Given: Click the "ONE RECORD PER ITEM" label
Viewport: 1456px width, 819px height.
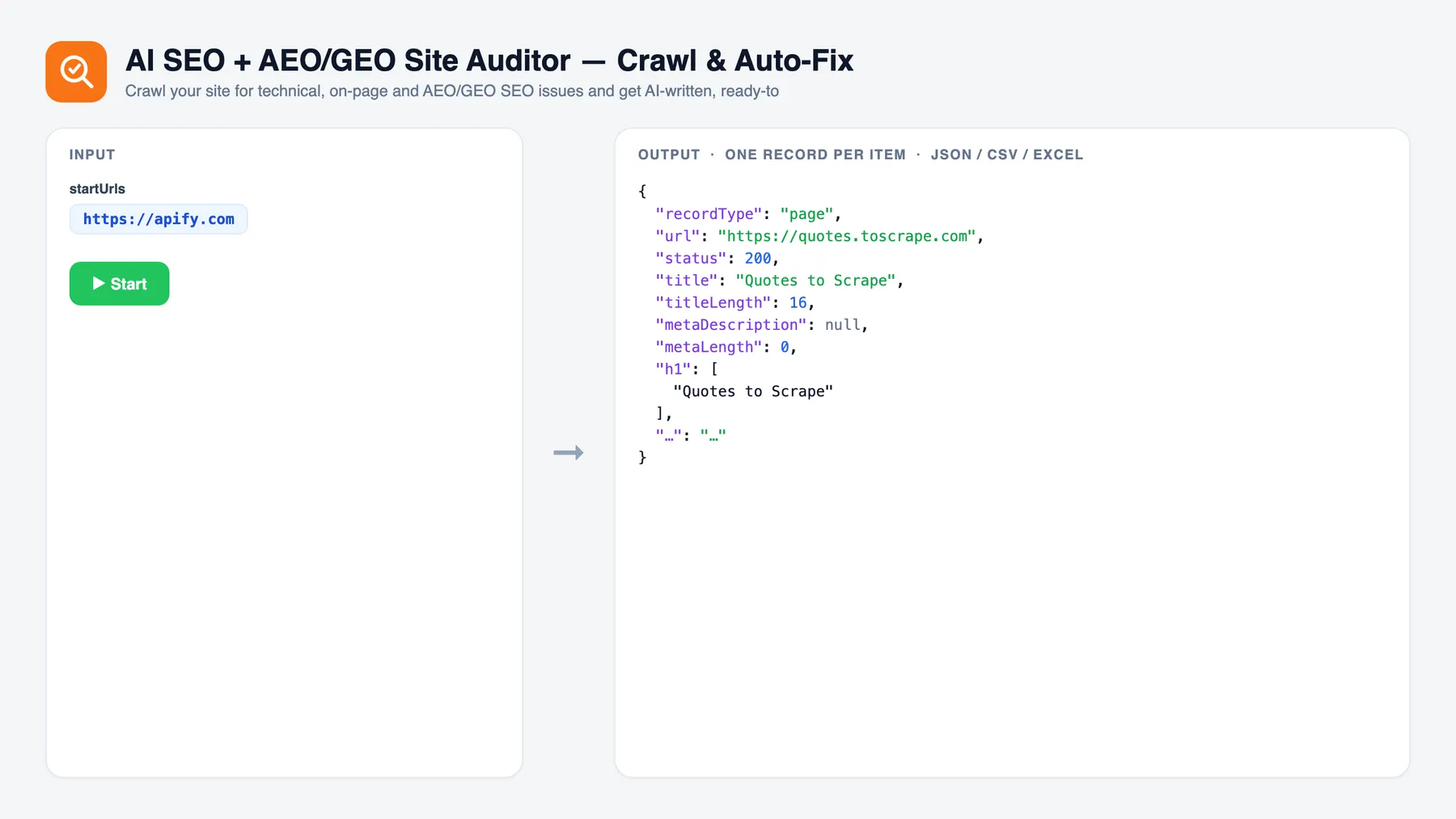Looking at the screenshot, I should pyautogui.click(x=815, y=154).
